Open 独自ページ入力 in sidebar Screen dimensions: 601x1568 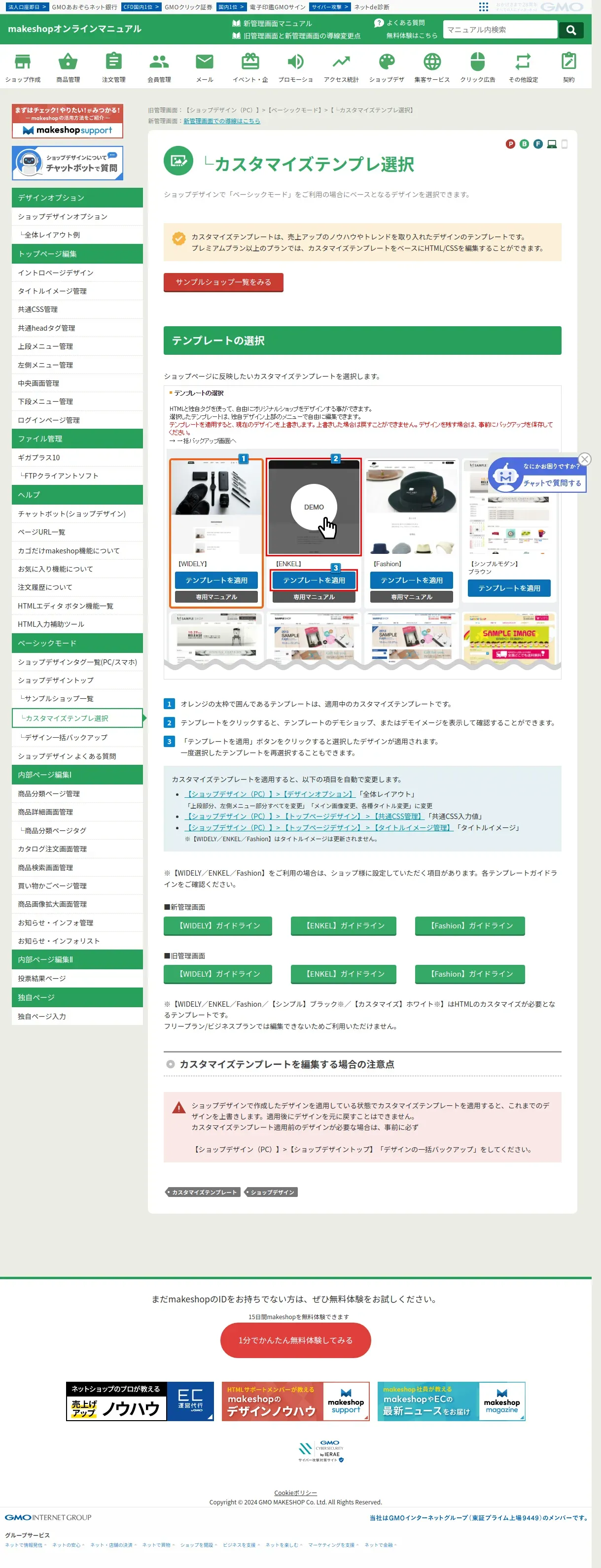[x=77, y=1017]
